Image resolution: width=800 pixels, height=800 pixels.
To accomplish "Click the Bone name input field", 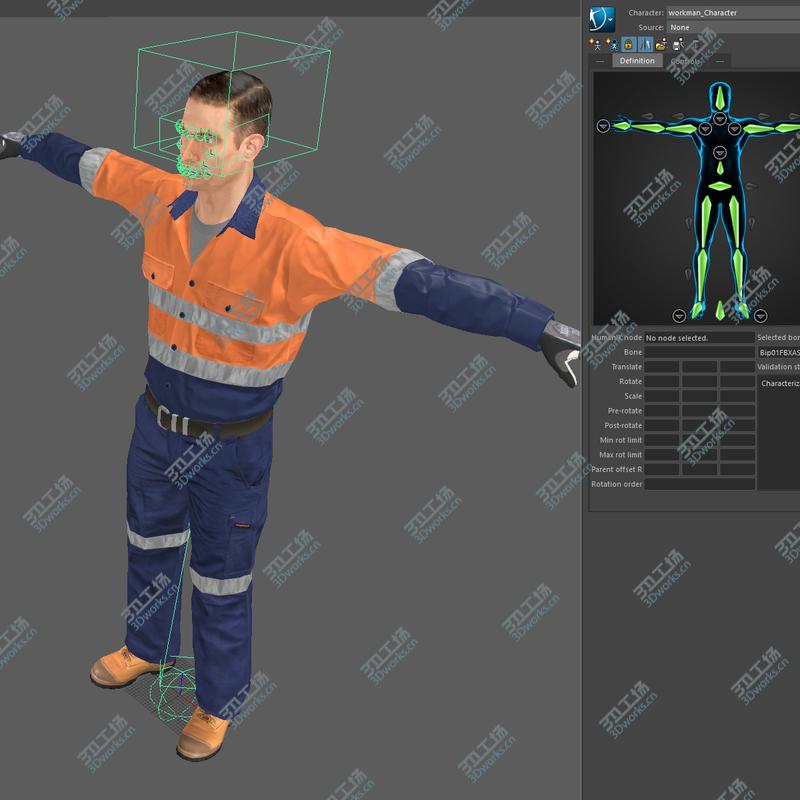I will pos(699,352).
